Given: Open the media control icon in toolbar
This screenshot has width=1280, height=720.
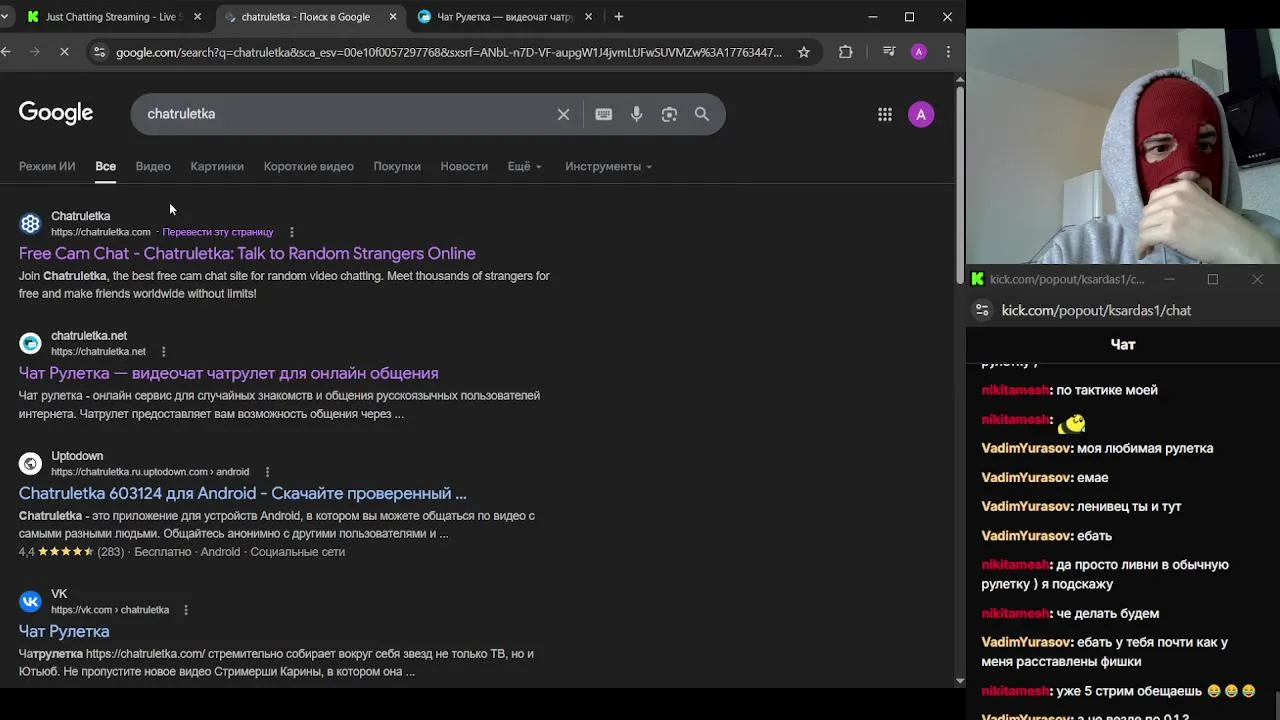Looking at the screenshot, I should point(889,52).
